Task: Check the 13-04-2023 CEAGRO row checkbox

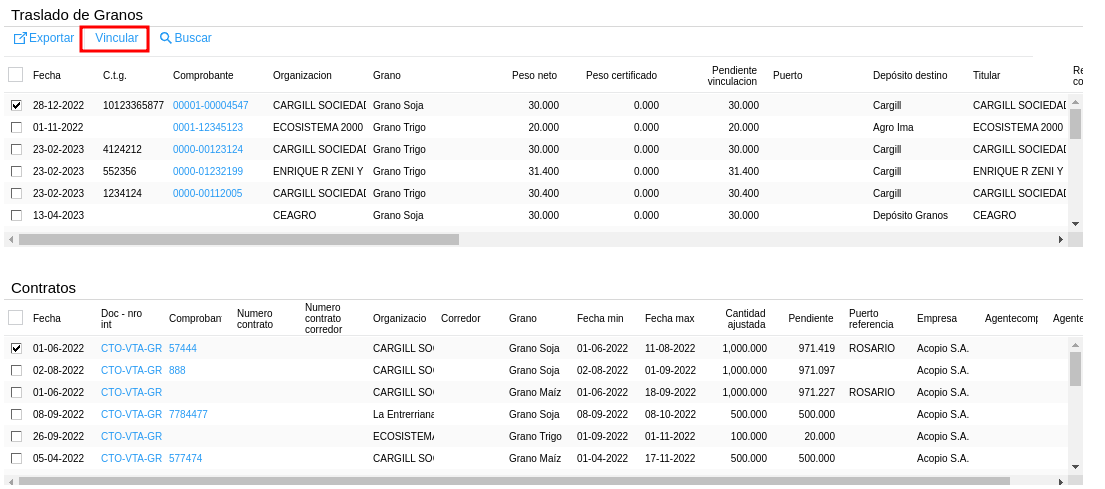Action: (x=16, y=215)
